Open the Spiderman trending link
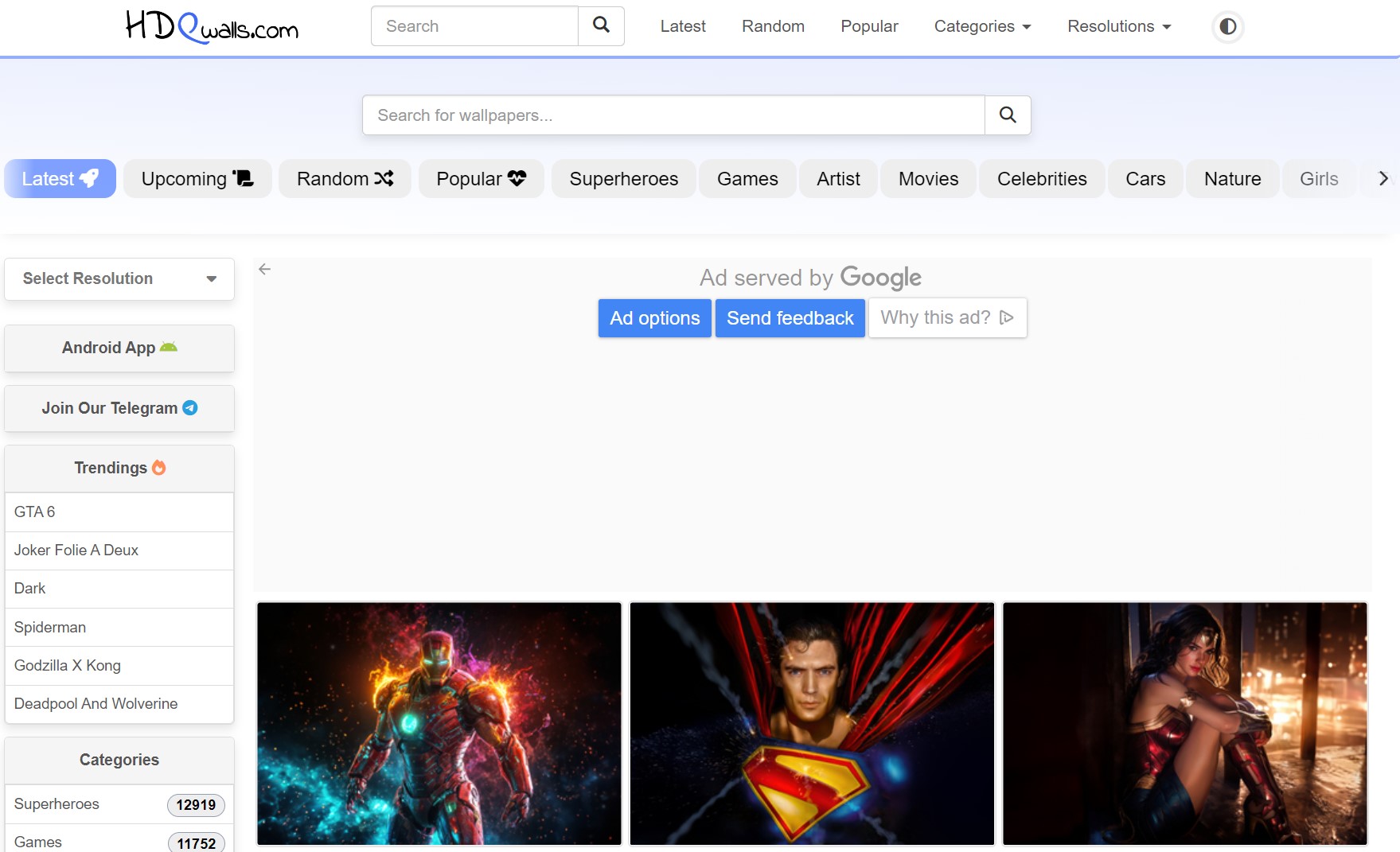 [x=119, y=628]
